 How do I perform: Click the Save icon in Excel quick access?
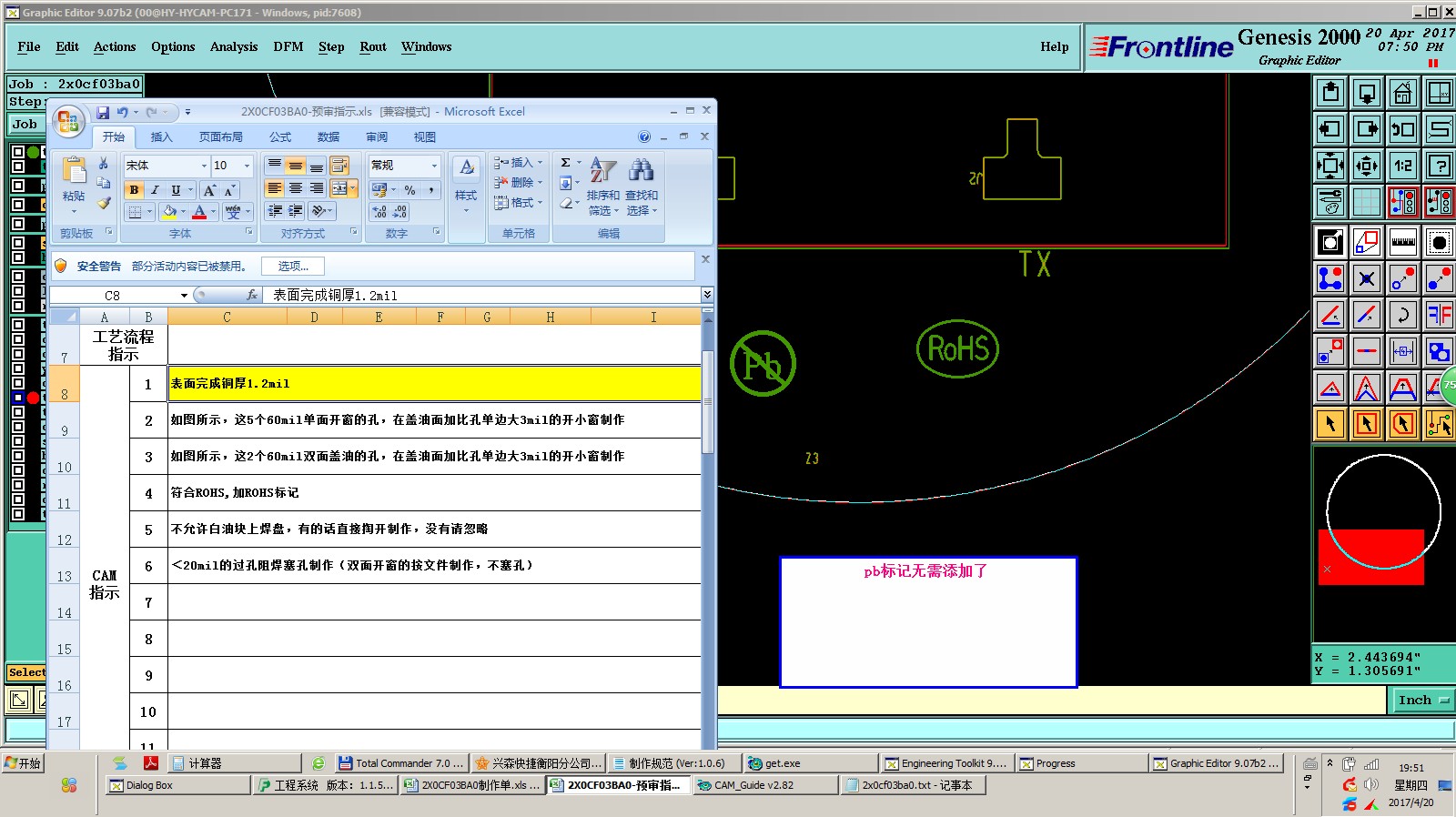103,112
